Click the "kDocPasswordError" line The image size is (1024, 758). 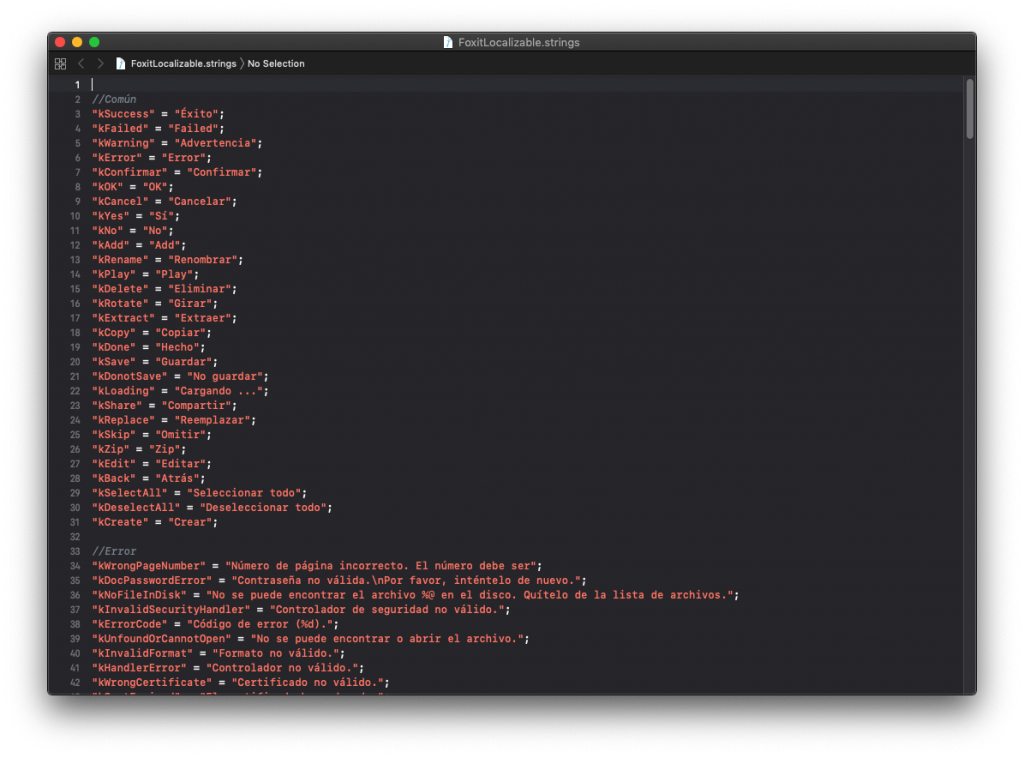pyautogui.click(x=339, y=580)
